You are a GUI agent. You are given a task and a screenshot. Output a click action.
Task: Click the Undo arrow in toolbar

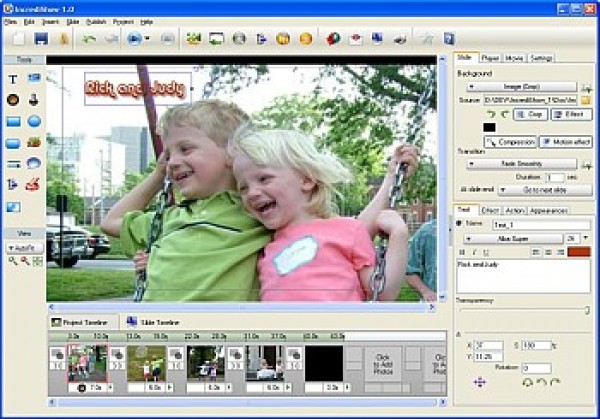89,39
